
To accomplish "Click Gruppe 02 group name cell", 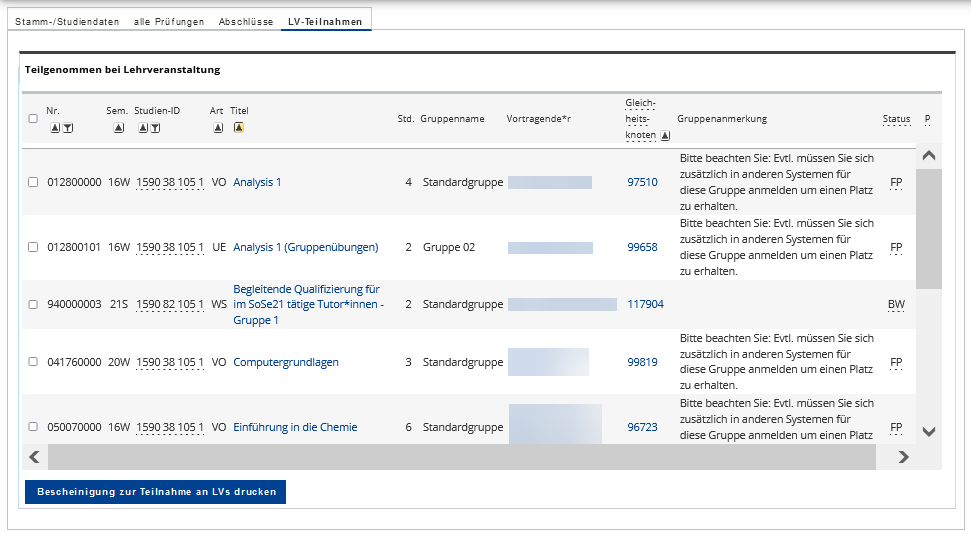I will (449, 247).
